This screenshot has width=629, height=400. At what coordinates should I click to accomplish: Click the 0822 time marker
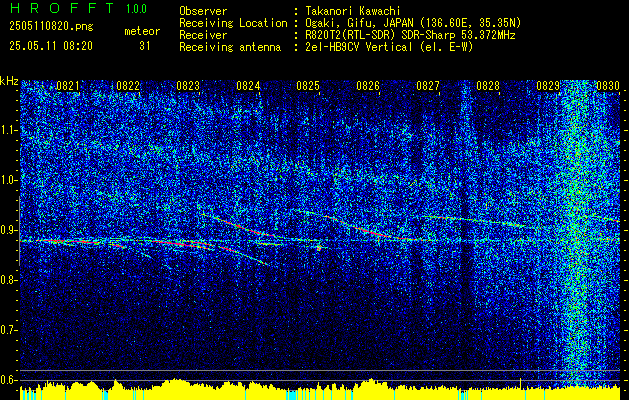[x=128, y=86]
